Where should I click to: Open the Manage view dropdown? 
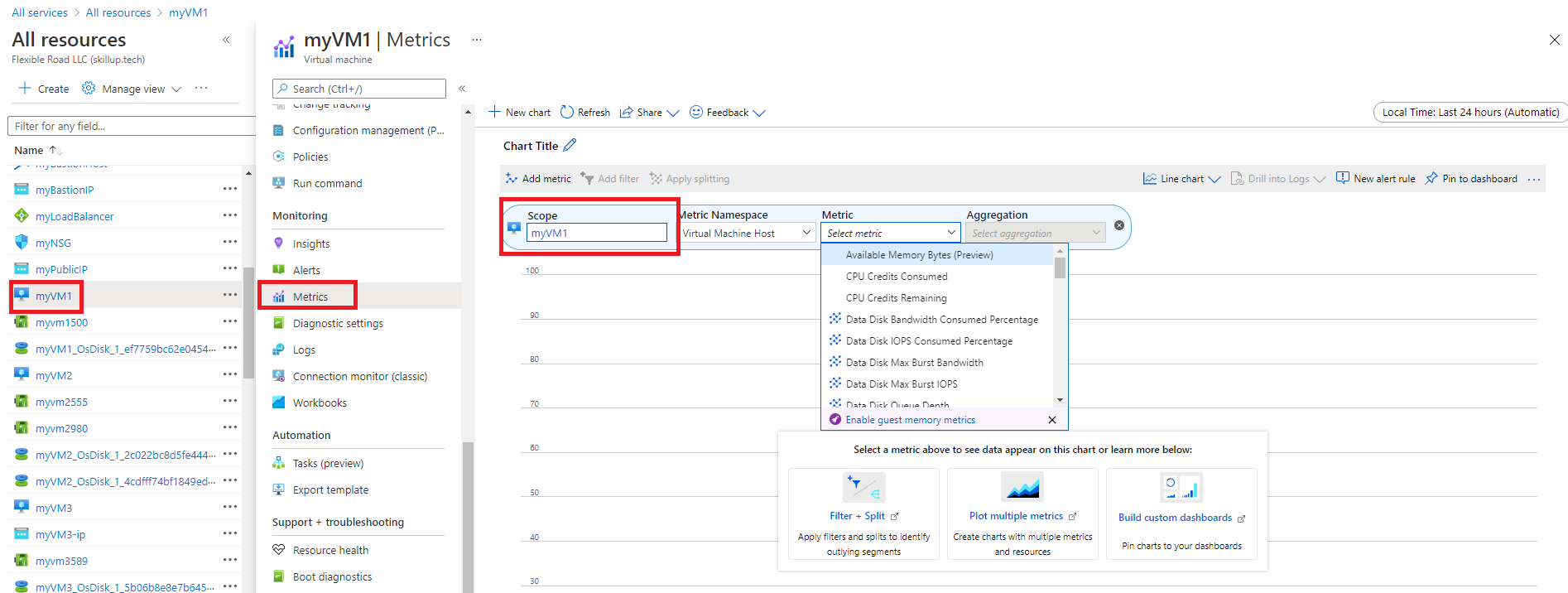tap(132, 89)
